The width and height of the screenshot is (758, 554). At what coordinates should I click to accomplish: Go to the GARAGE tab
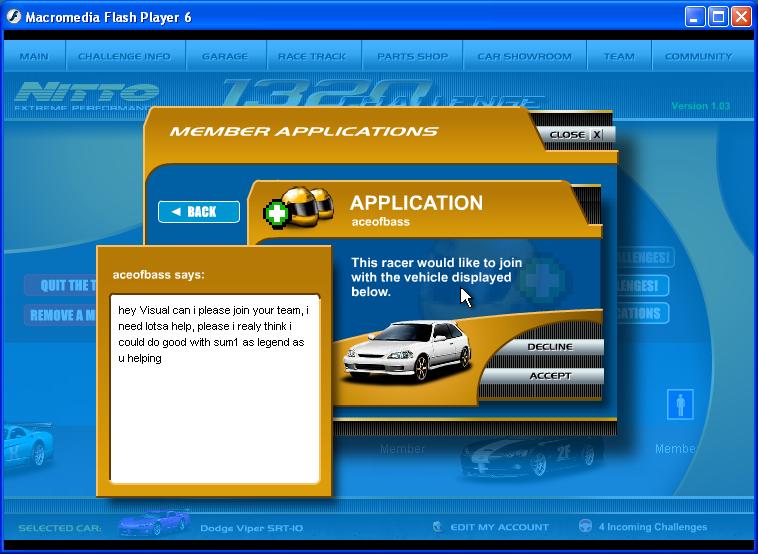point(225,56)
